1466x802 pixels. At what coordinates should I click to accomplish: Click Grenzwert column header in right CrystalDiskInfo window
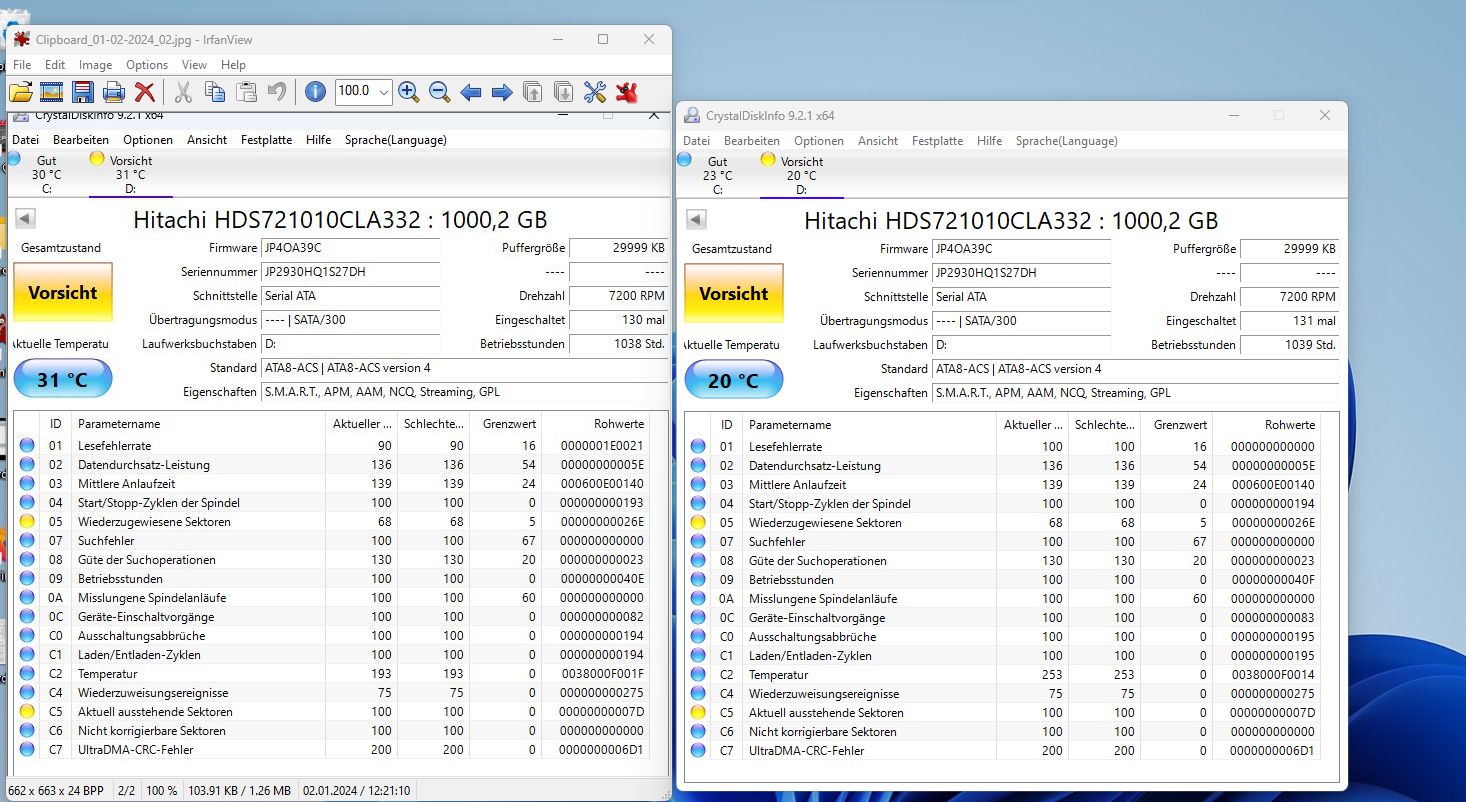coord(1176,425)
